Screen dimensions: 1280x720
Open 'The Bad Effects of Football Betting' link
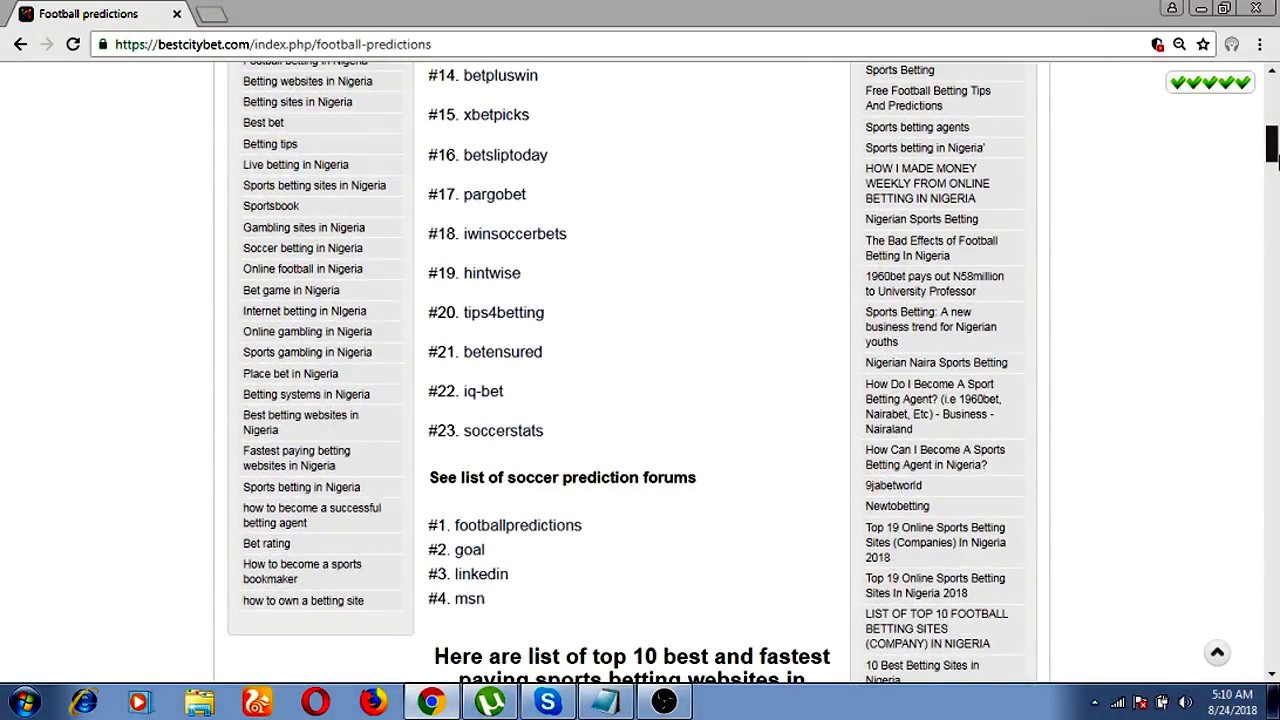[931, 248]
